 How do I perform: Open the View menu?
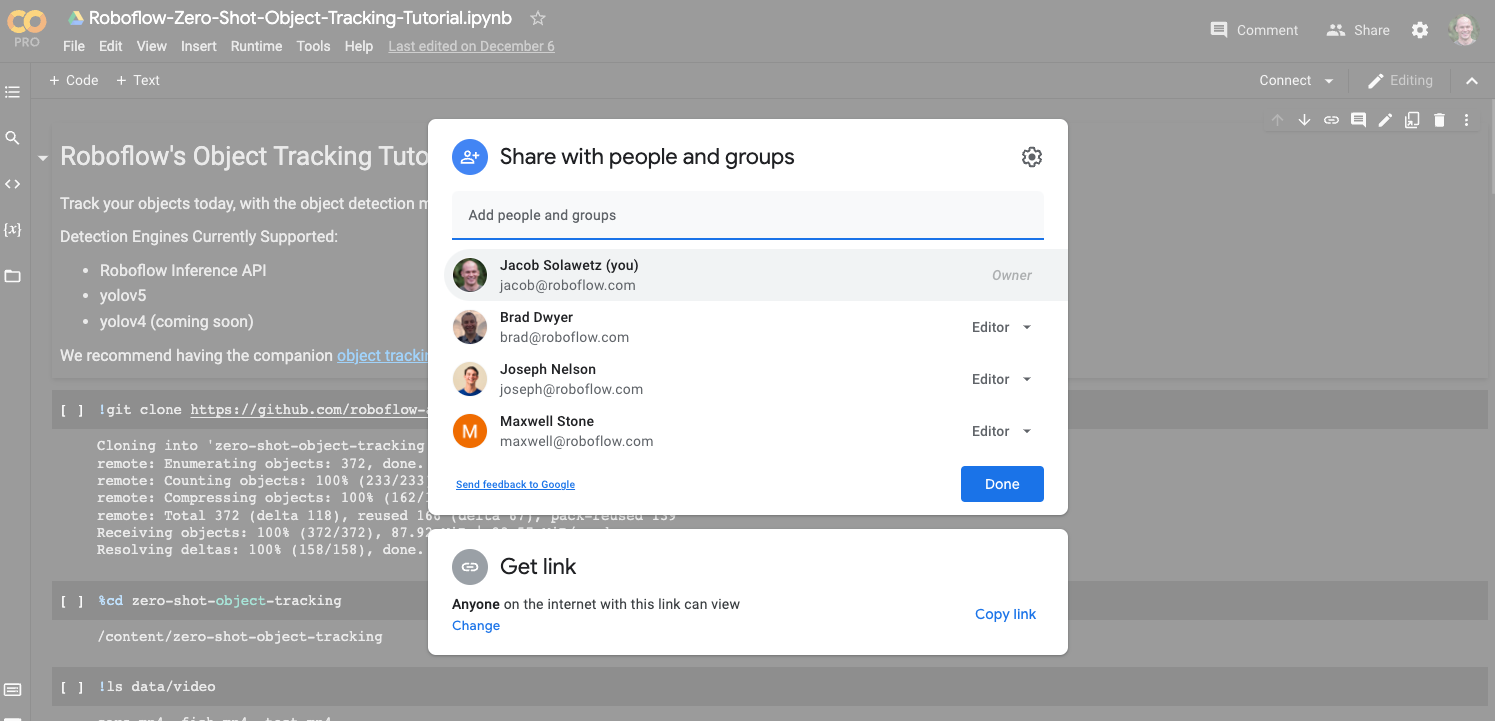coord(152,46)
